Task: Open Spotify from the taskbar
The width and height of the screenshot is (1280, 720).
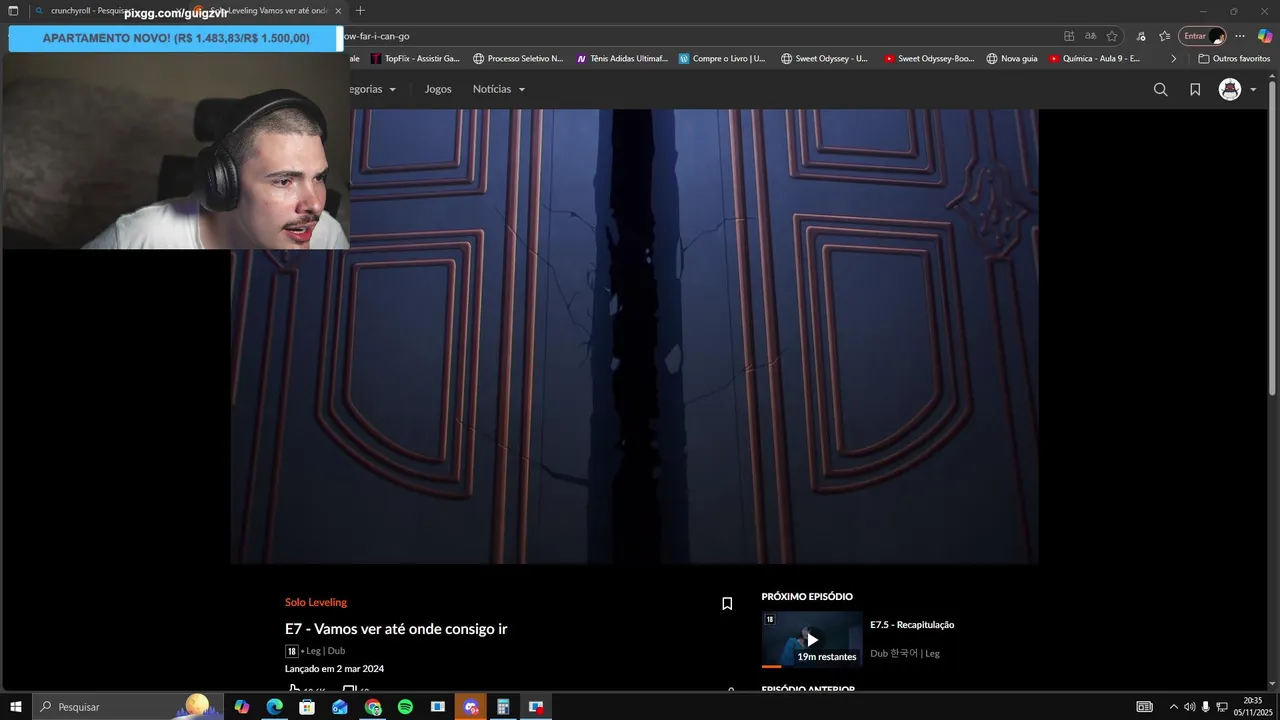Action: click(405, 707)
